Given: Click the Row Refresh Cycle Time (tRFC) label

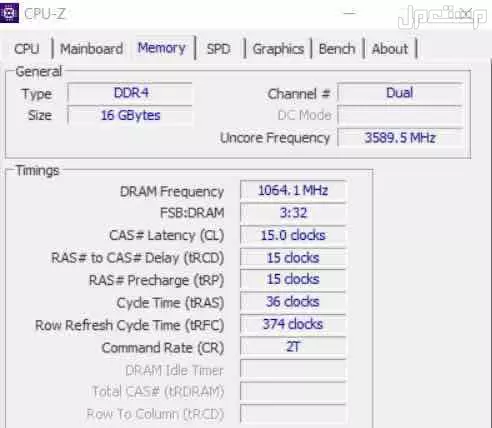Looking at the screenshot, I should [x=129, y=325].
